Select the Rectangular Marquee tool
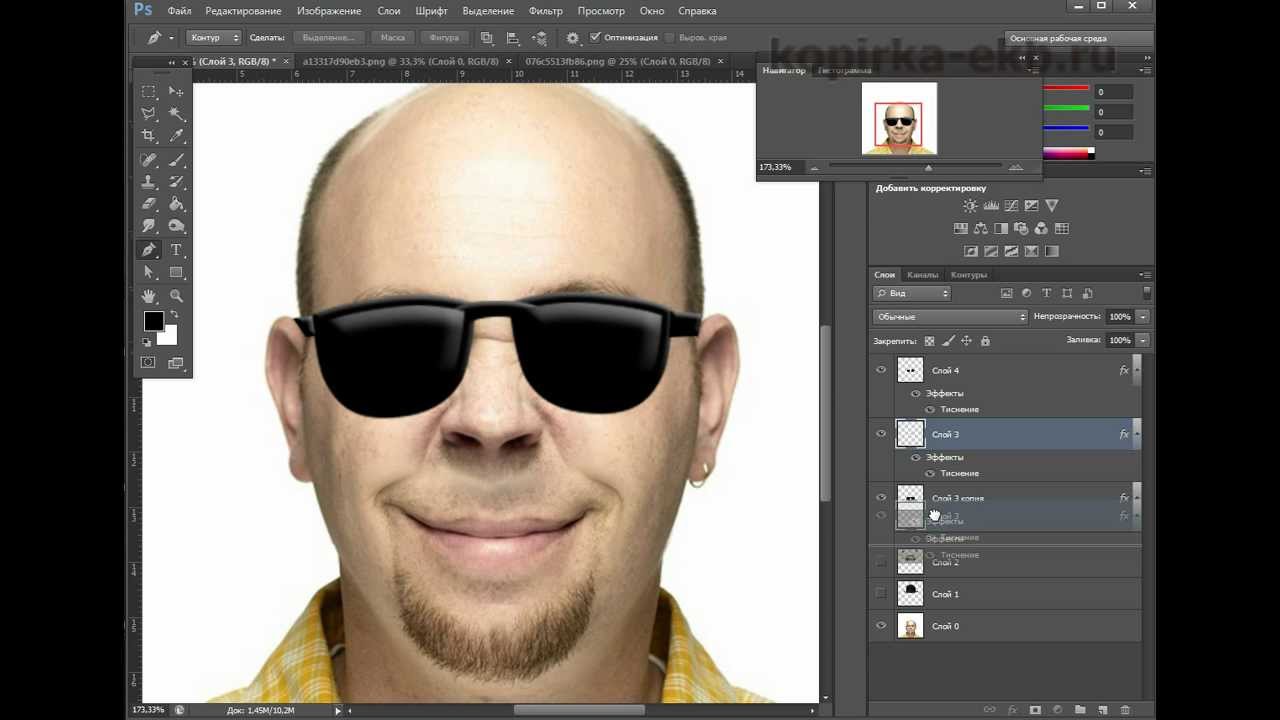 pyautogui.click(x=149, y=91)
